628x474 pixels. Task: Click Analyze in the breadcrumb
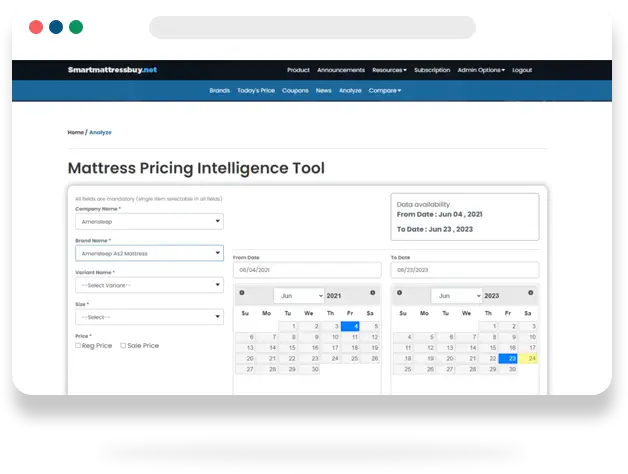[x=100, y=132]
